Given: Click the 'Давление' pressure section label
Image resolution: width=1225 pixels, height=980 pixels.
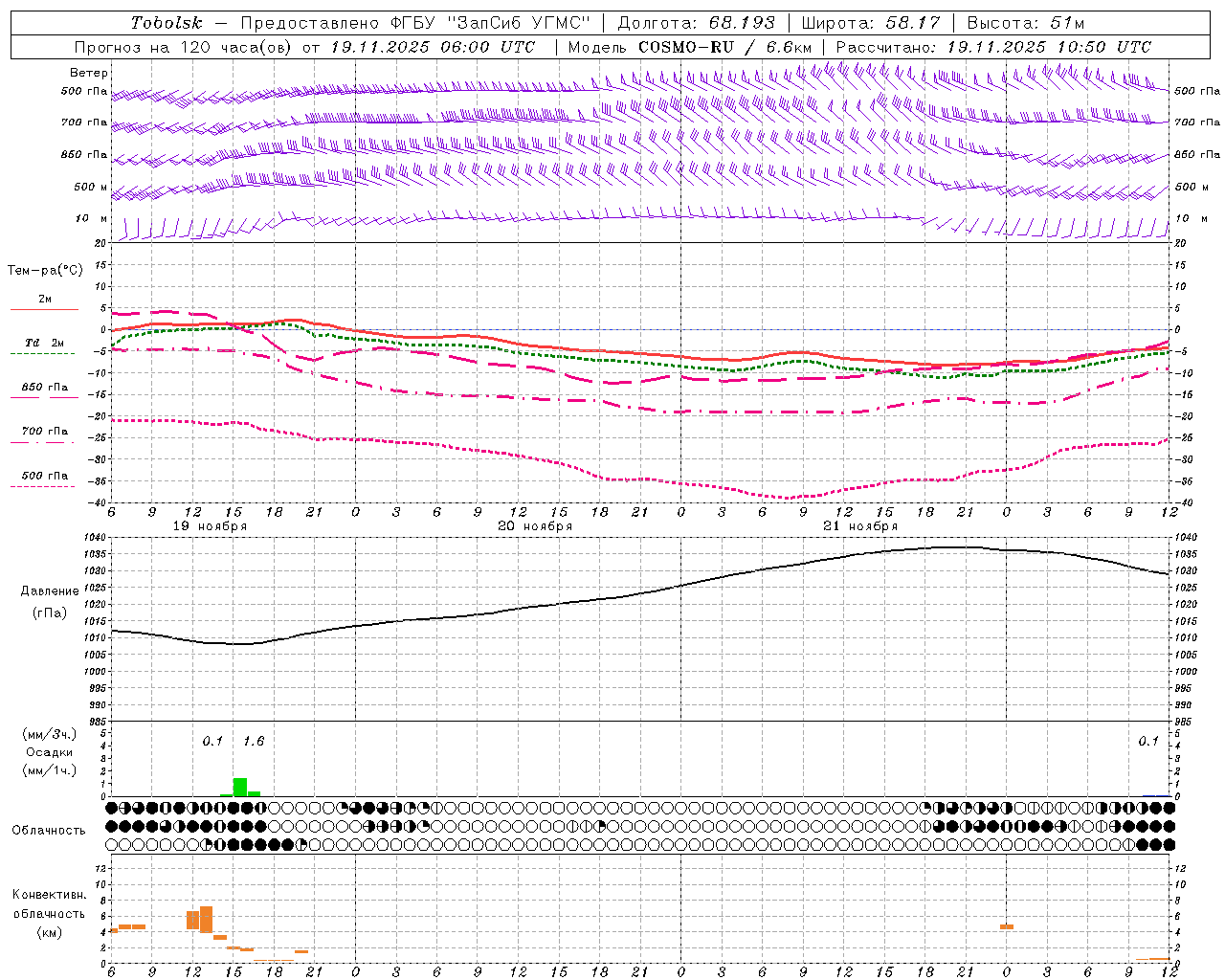Looking at the screenshot, I should pos(50,591).
